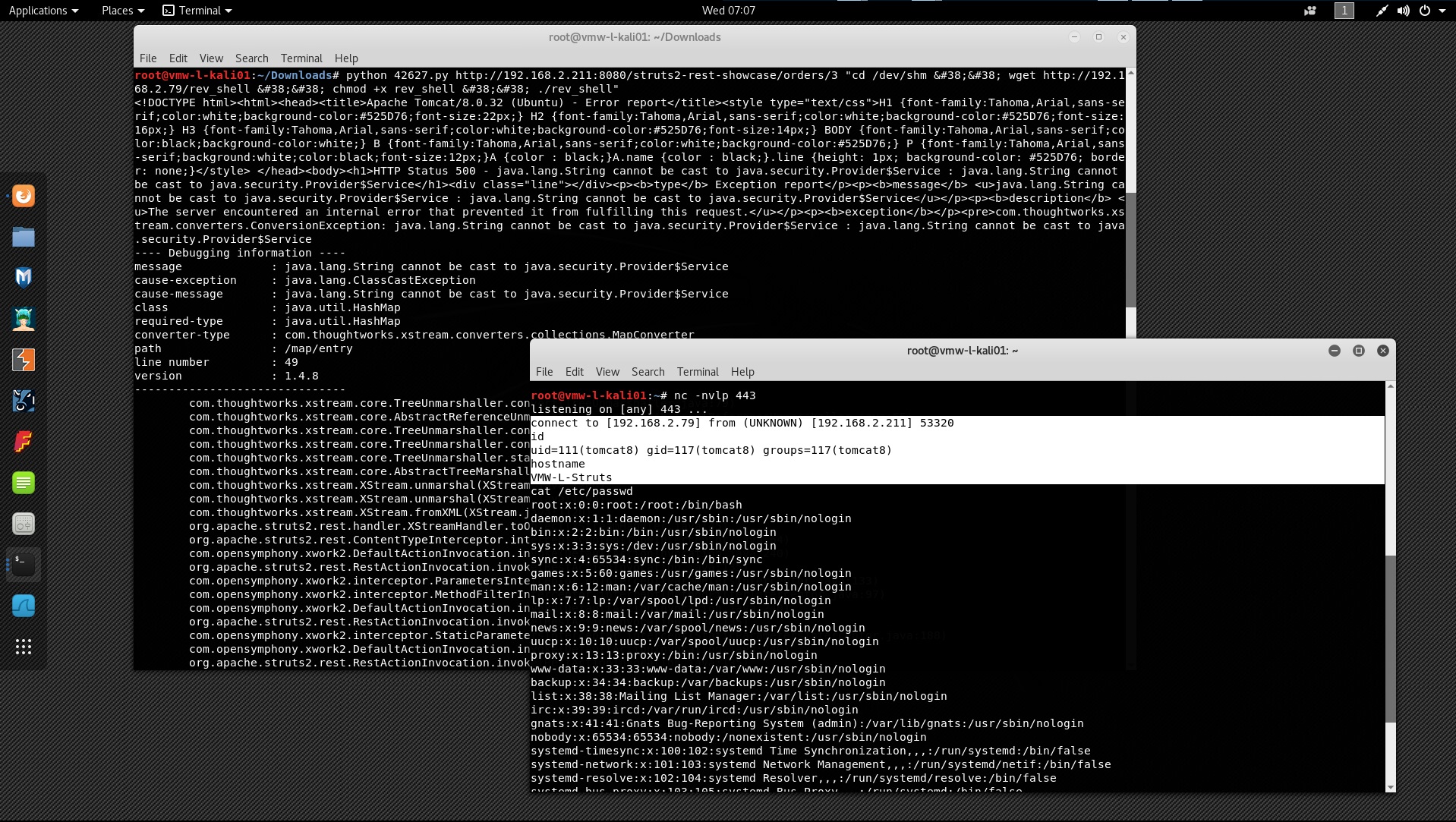Click the Terminal icon in the dock

pyautogui.click(x=24, y=565)
